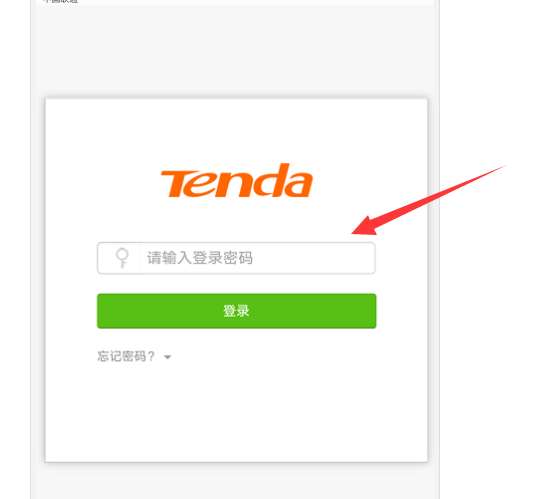
Task: Click the key icon in password field
Action: [x=122, y=258]
